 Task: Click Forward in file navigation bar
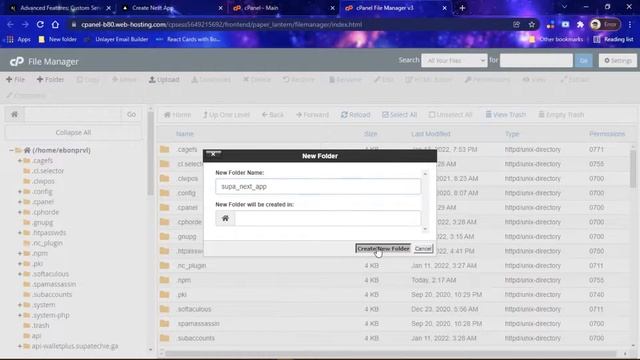point(312,115)
